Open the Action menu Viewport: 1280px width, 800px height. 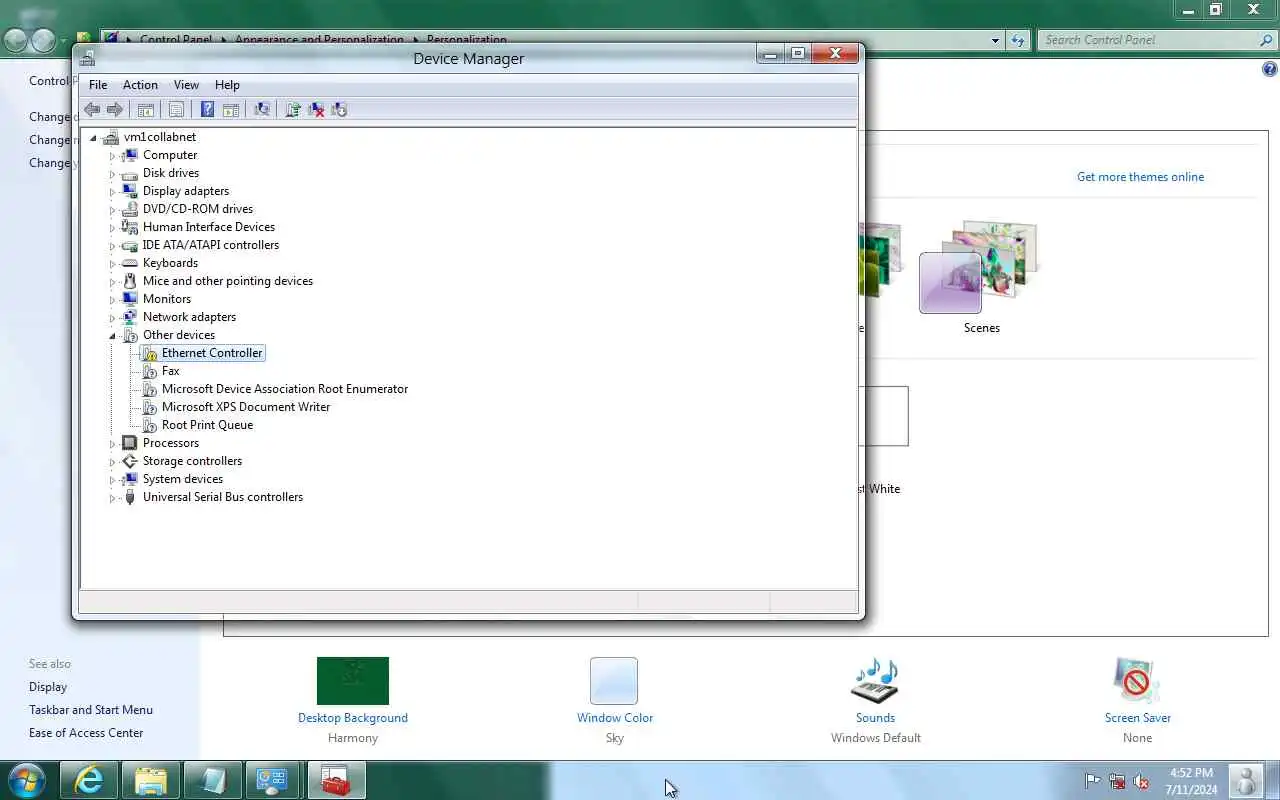[x=140, y=85]
